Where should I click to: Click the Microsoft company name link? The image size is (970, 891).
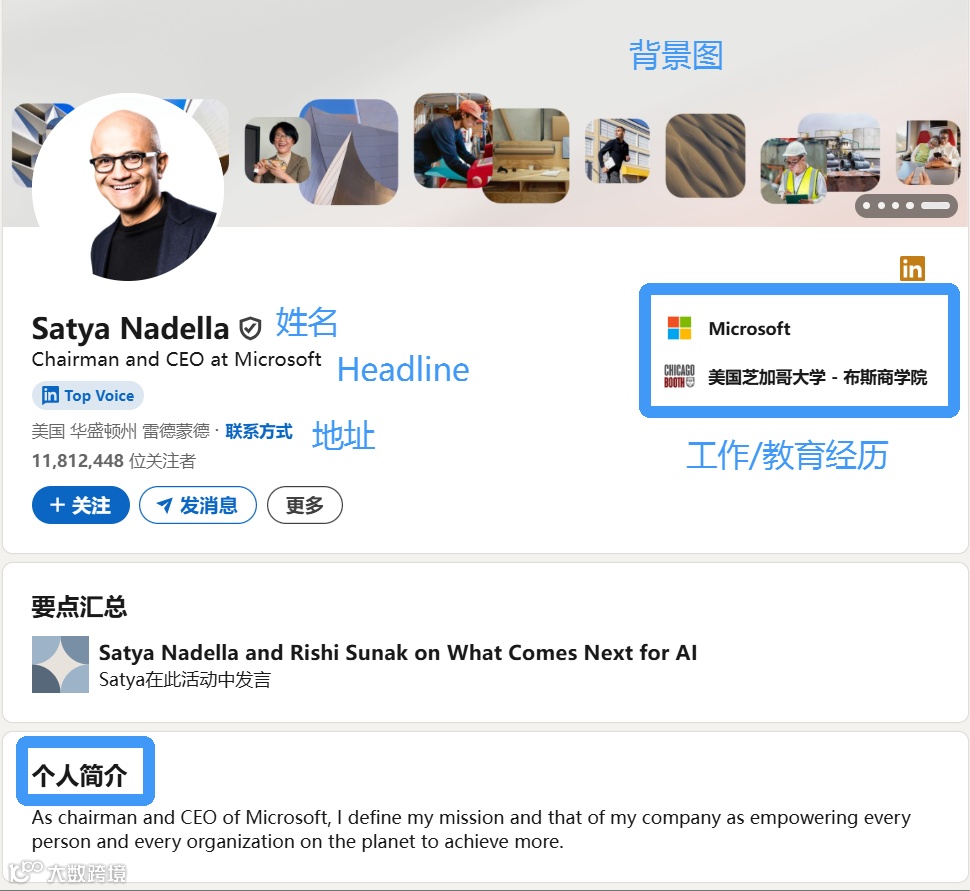pyautogui.click(x=749, y=329)
